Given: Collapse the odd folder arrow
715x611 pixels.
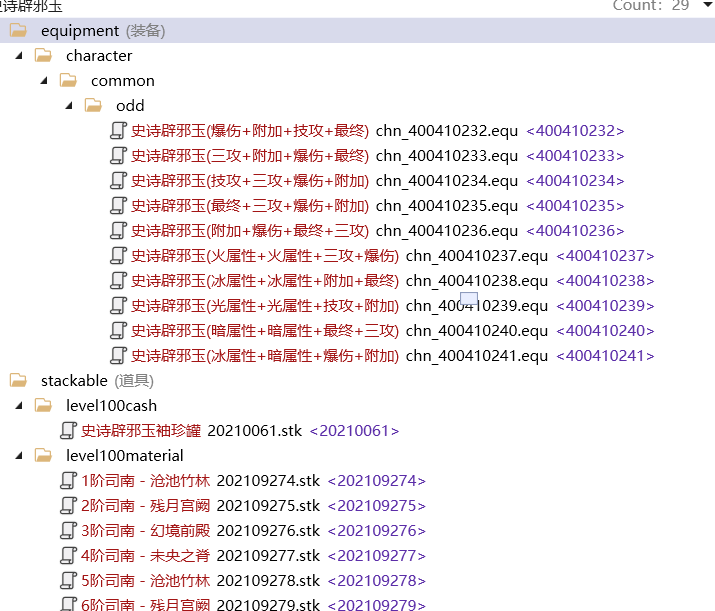Looking at the screenshot, I should point(69,106).
